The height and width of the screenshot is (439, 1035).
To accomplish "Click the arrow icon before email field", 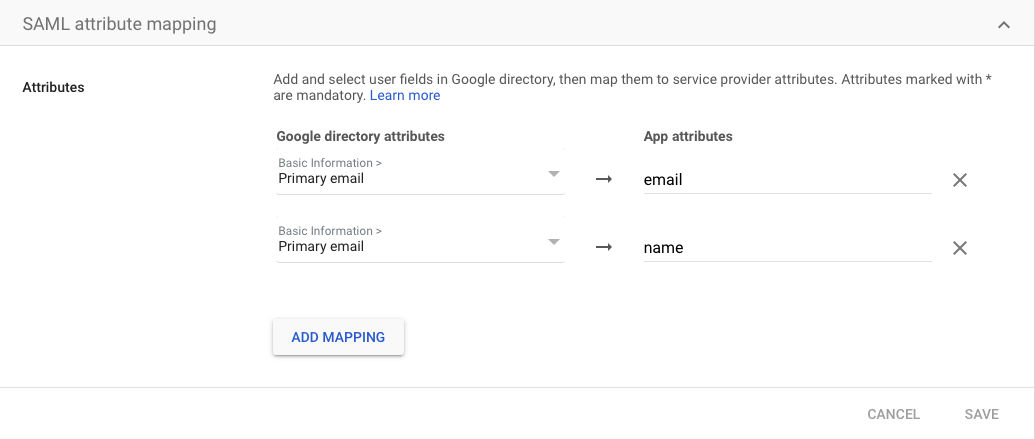I will pos(603,181).
